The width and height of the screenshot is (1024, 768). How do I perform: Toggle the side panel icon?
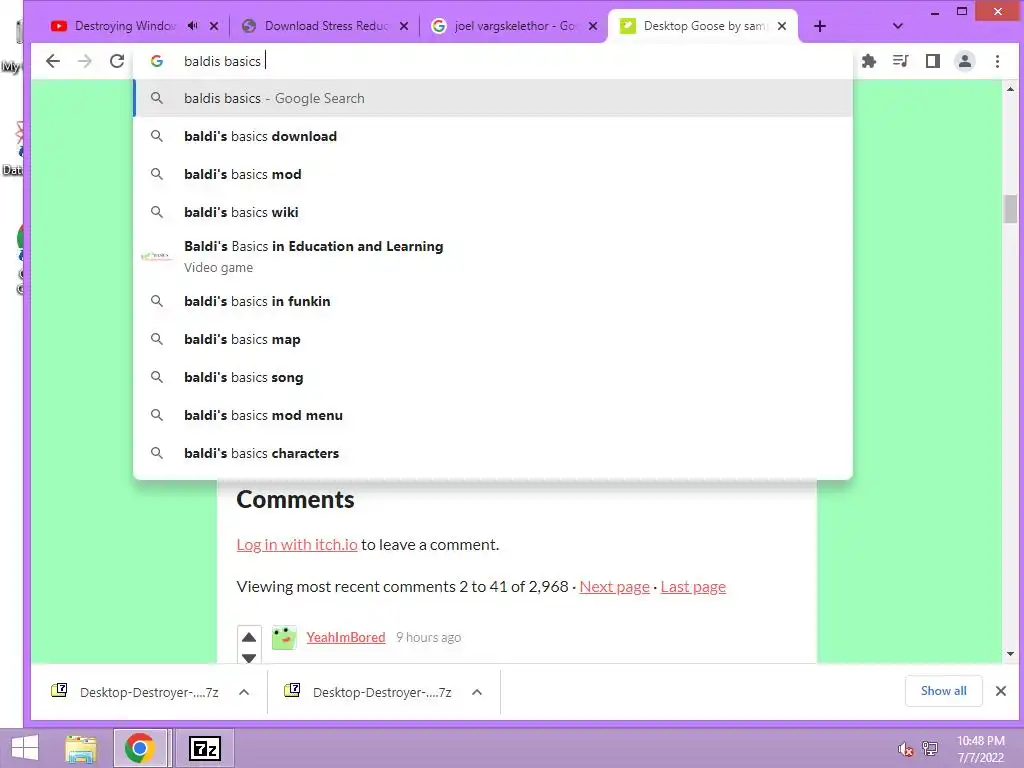tap(933, 61)
